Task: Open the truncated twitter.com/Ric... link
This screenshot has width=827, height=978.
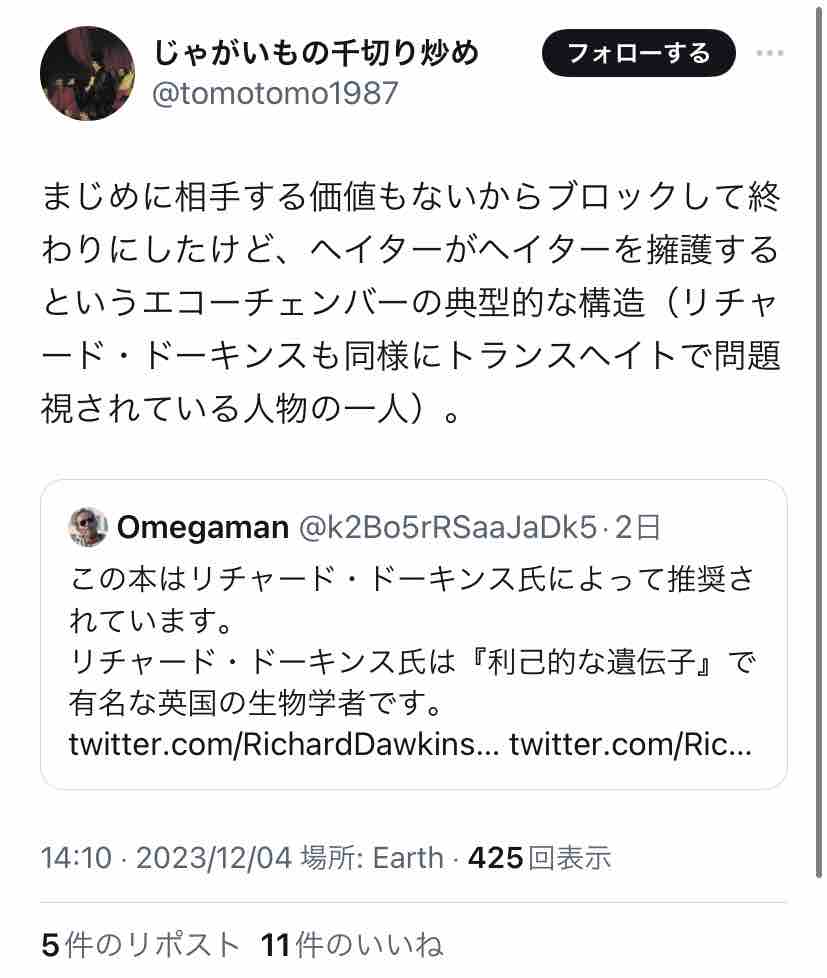Action: (x=630, y=745)
